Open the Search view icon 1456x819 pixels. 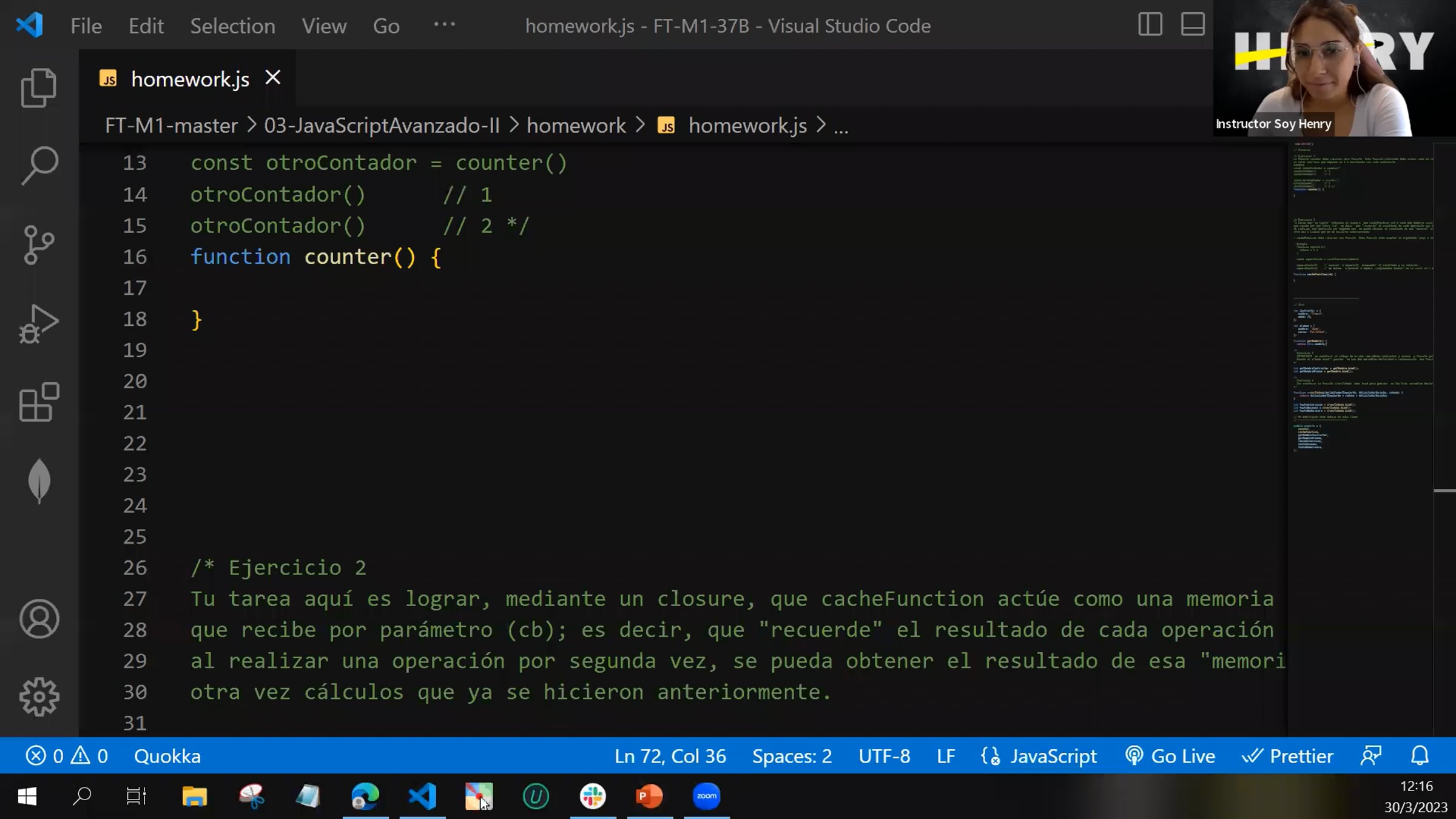39,166
